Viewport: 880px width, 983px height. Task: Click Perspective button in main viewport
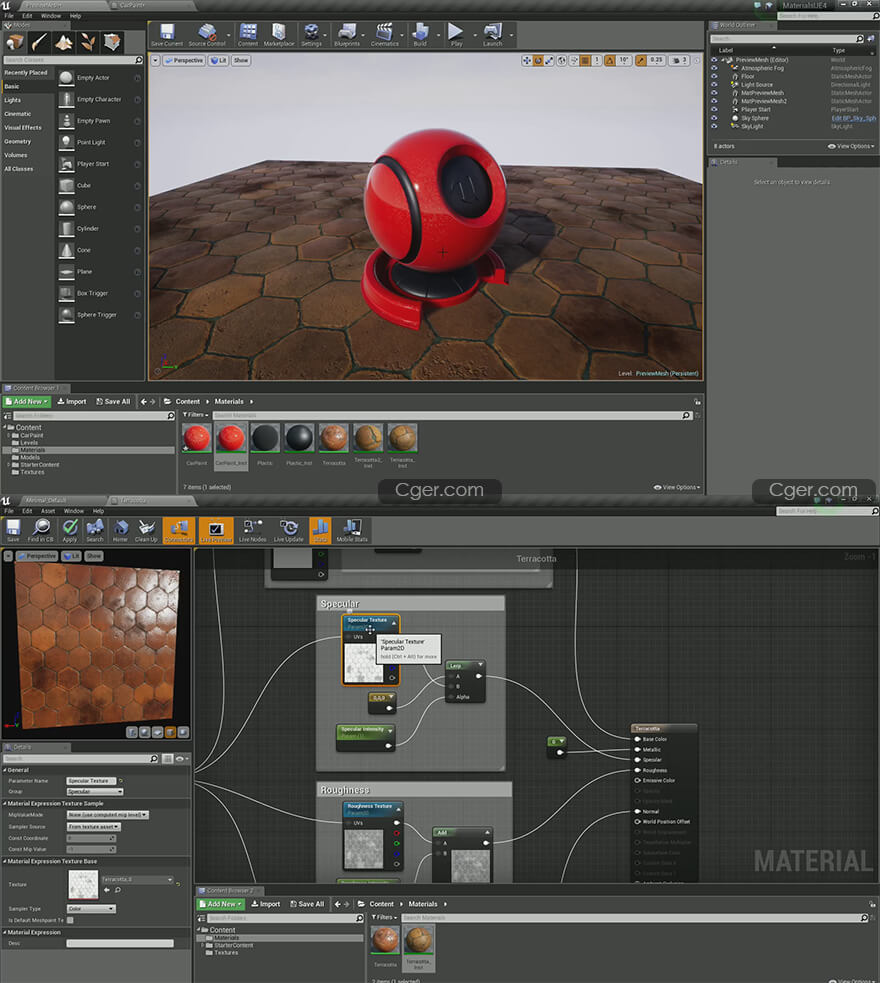[184, 61]
